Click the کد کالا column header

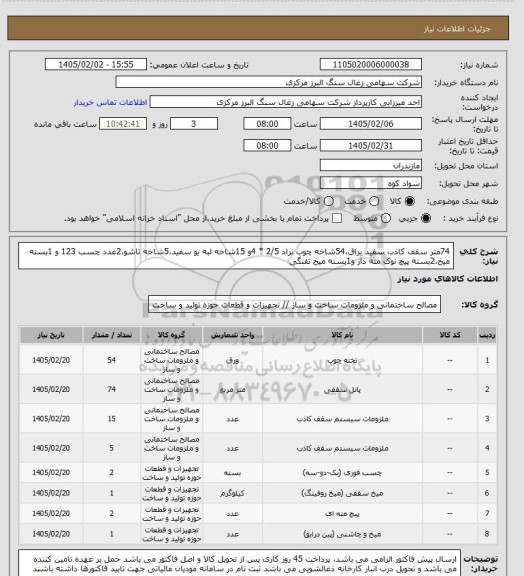450,335
